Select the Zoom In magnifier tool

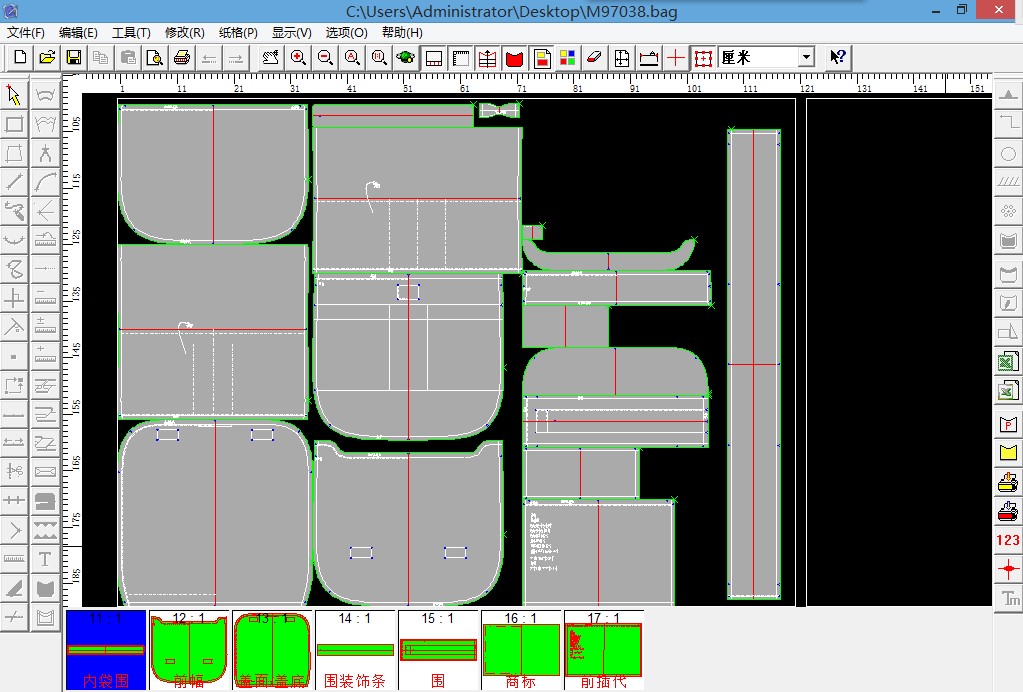click(x=298, y=58)
